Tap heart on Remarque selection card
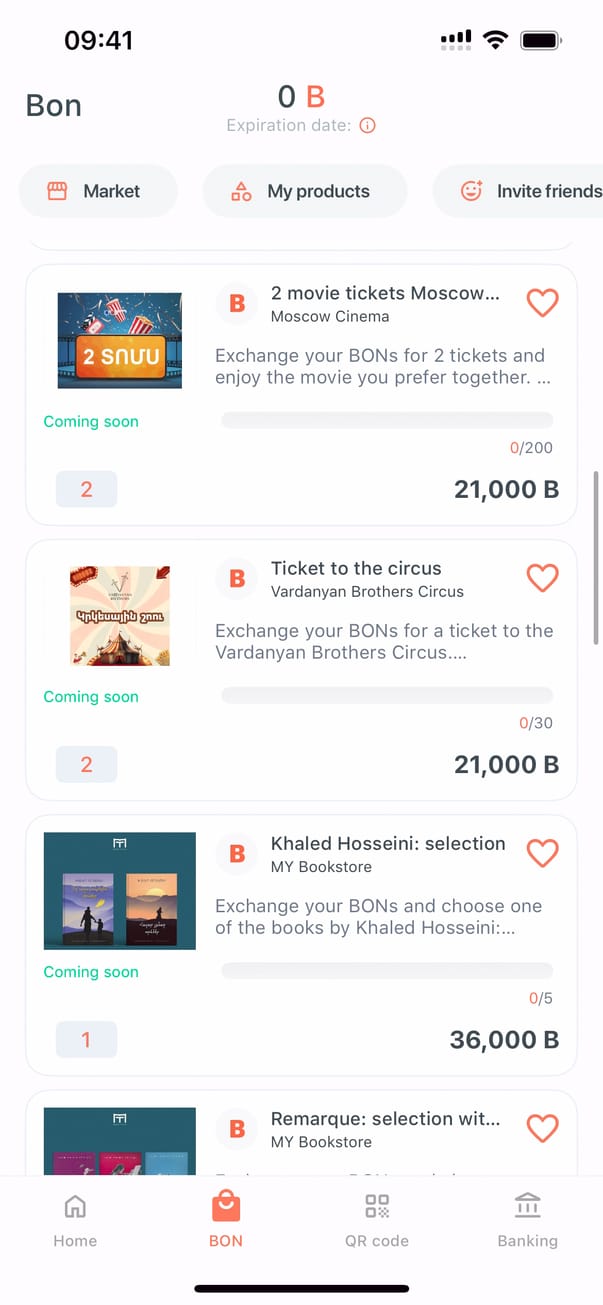 [542, 1128]
